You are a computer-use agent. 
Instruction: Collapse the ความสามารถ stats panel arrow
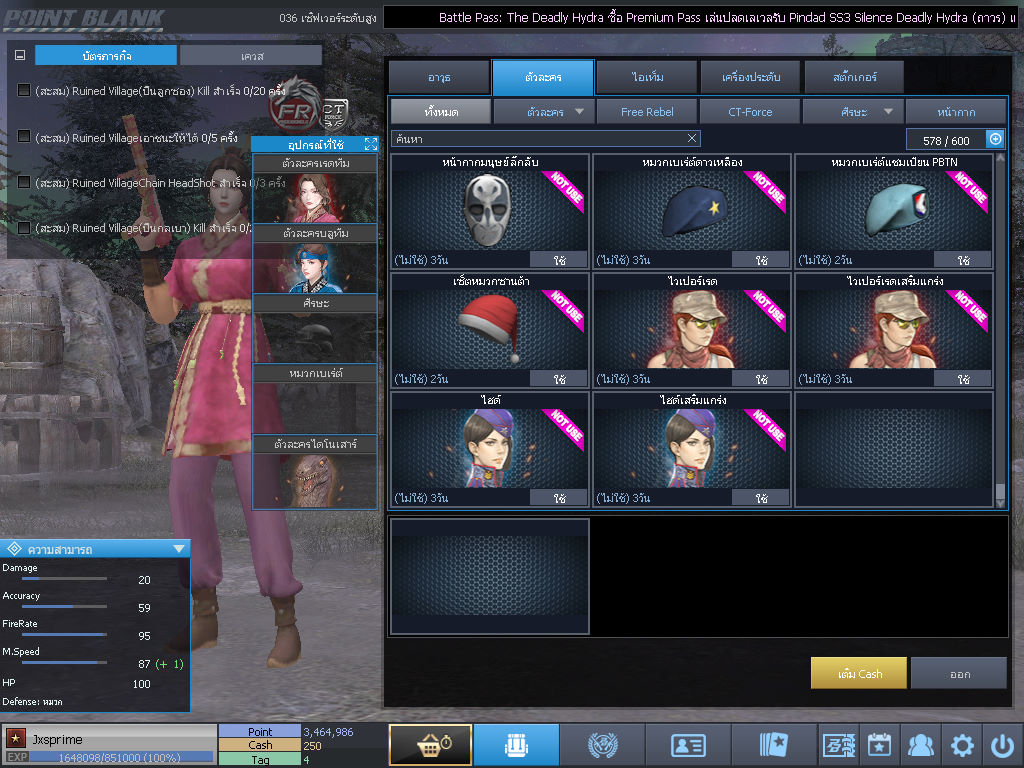pos(179,549)
